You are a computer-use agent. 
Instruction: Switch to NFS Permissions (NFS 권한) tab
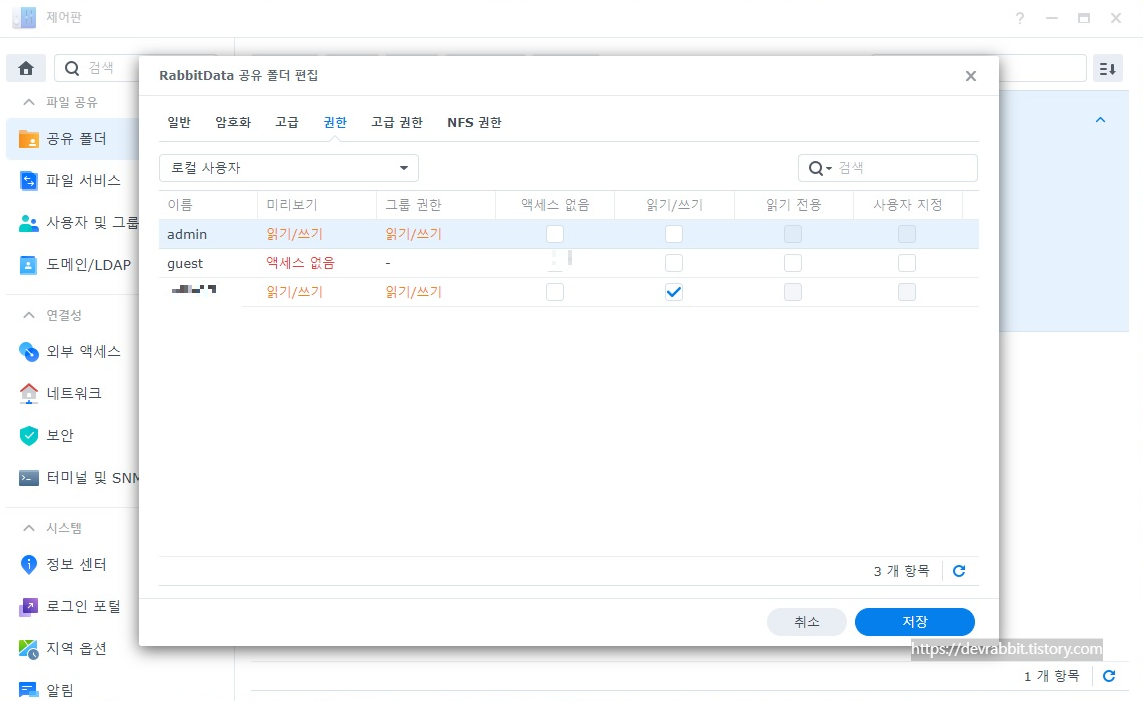(475, 122)
